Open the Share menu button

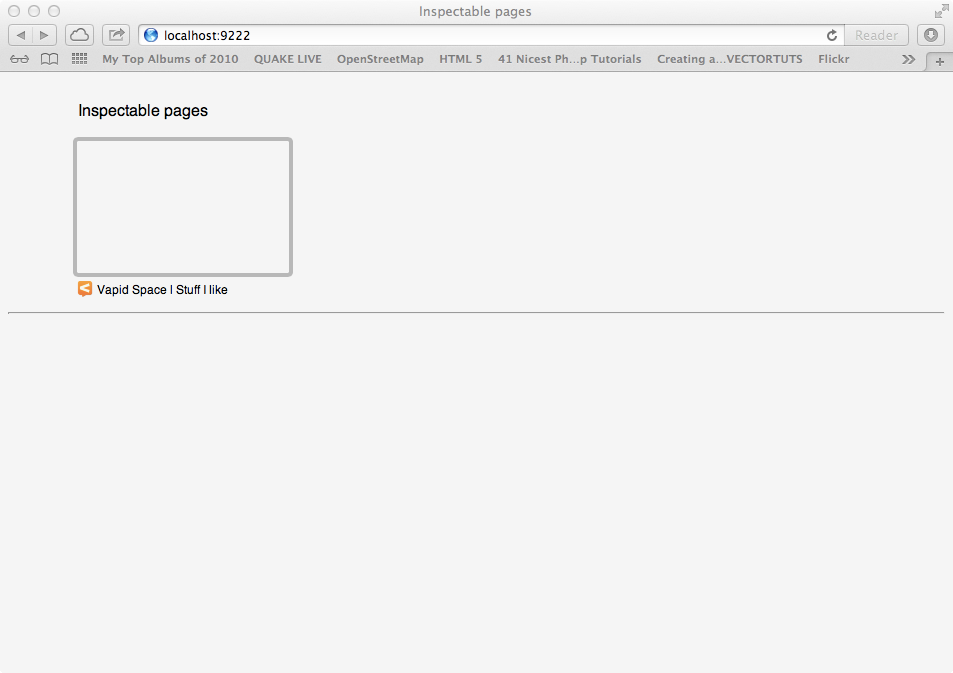click(116, 35)
